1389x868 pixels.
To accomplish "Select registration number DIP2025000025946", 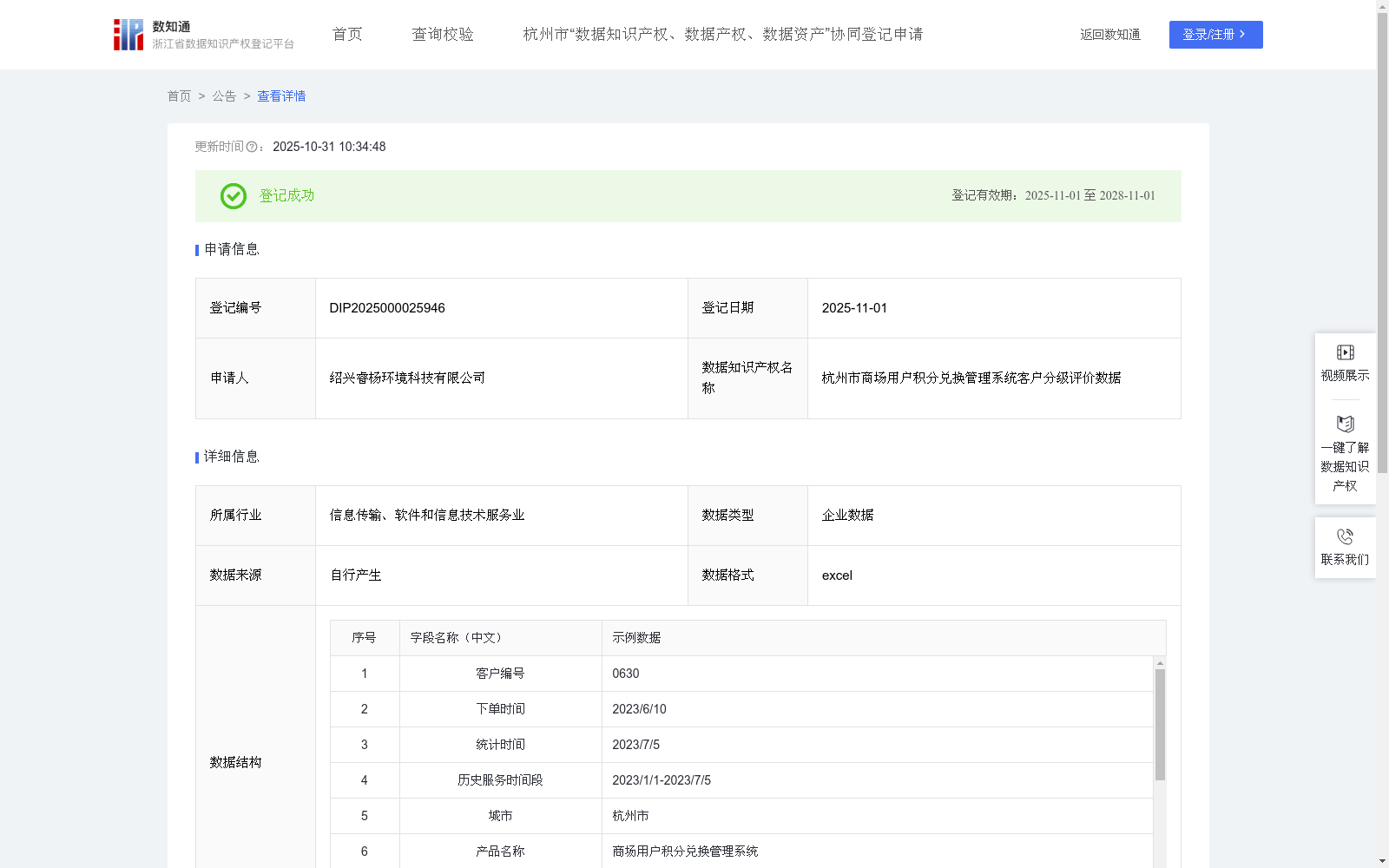I will (x=387, y=308).
